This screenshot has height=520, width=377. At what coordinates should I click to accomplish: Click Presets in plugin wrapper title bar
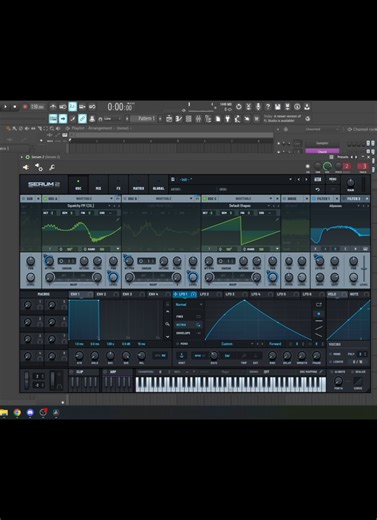click(x=342, y=157)
